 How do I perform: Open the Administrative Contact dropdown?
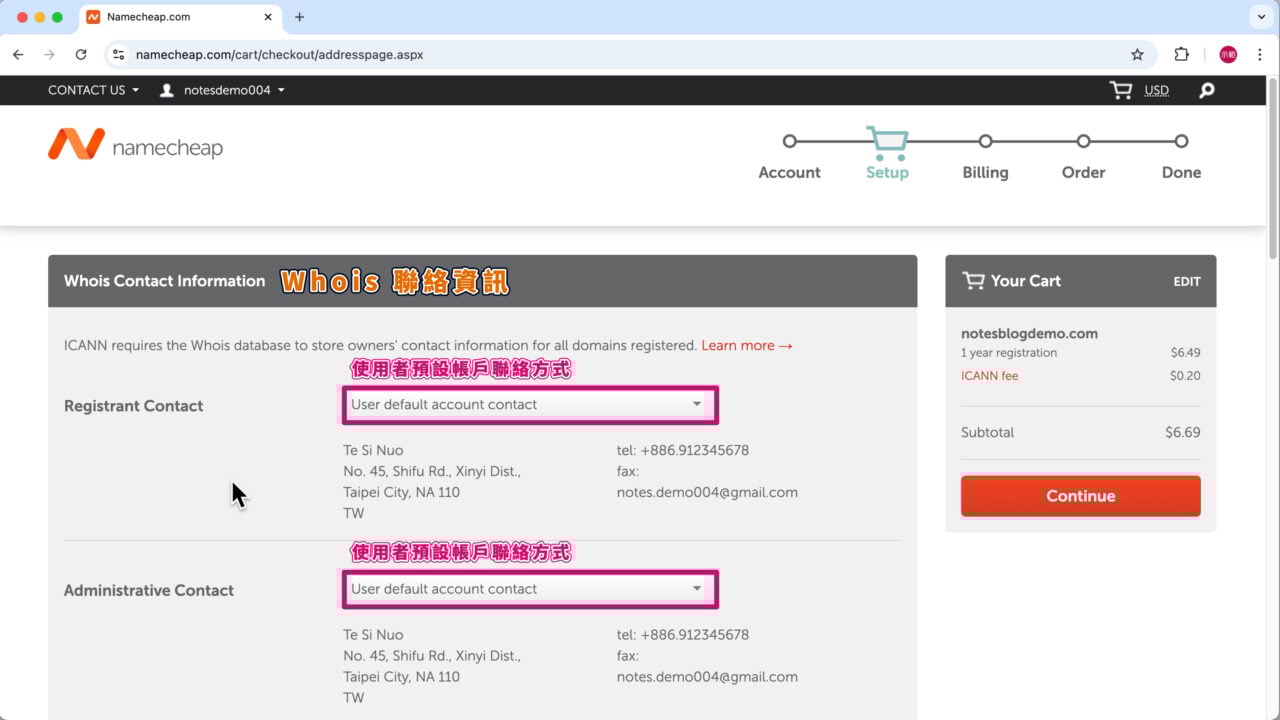click(529, 589)
